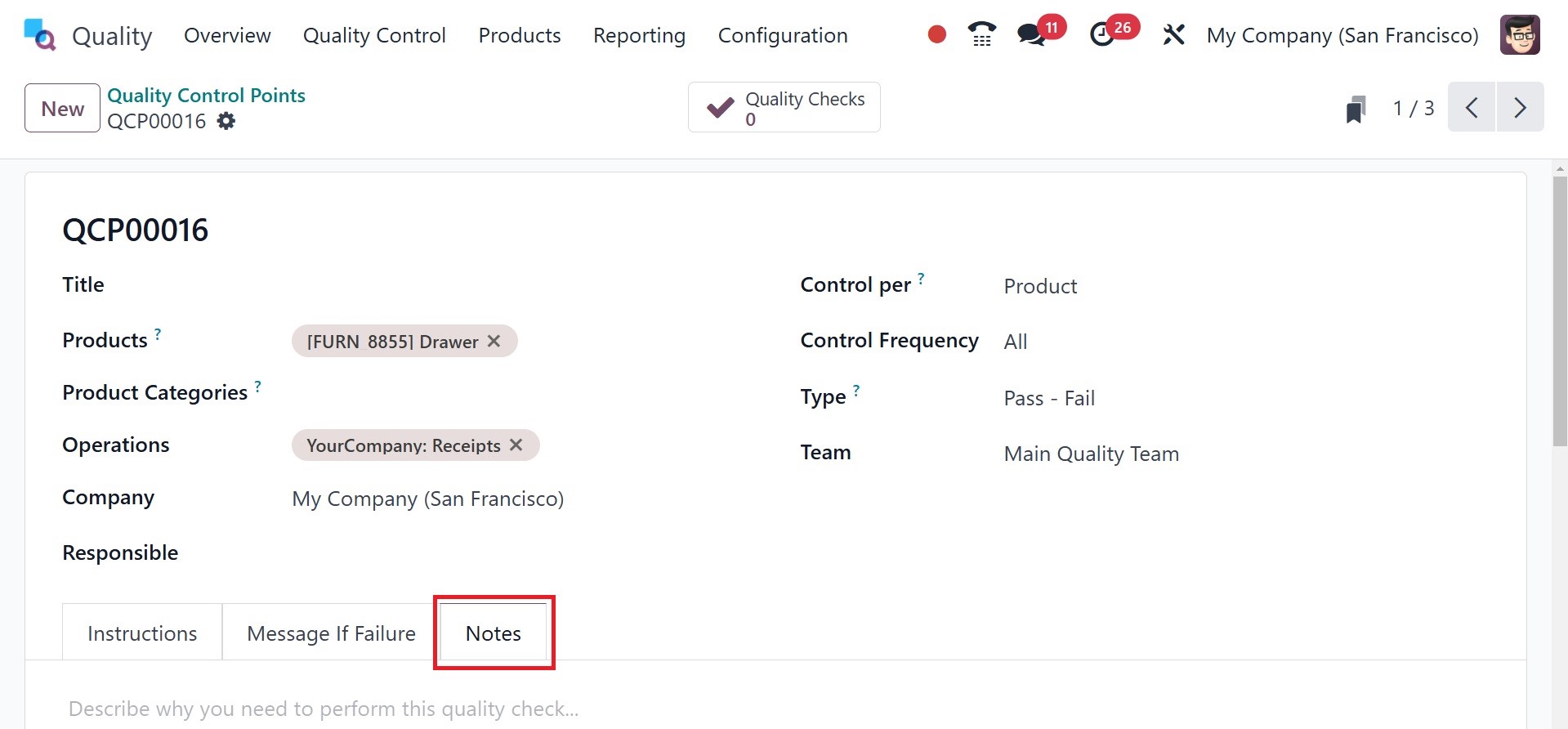Open the VoIP phone dialer icon
The height and width of the screenshot is (729, 1568).
981,34
